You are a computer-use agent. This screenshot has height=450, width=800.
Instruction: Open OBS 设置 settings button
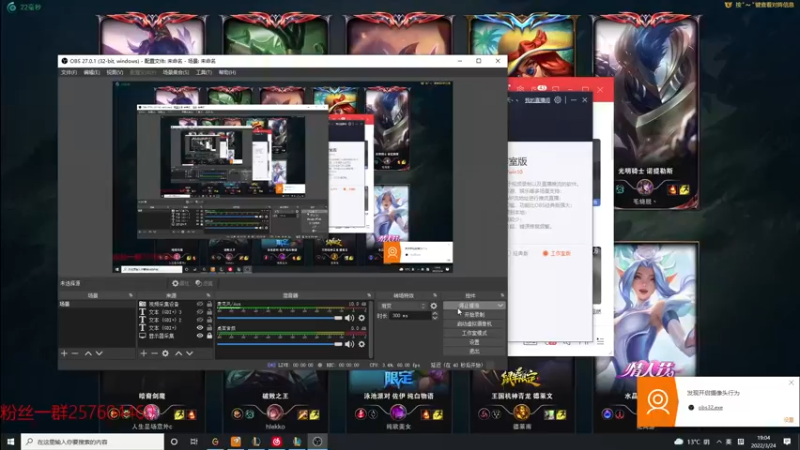474,342
